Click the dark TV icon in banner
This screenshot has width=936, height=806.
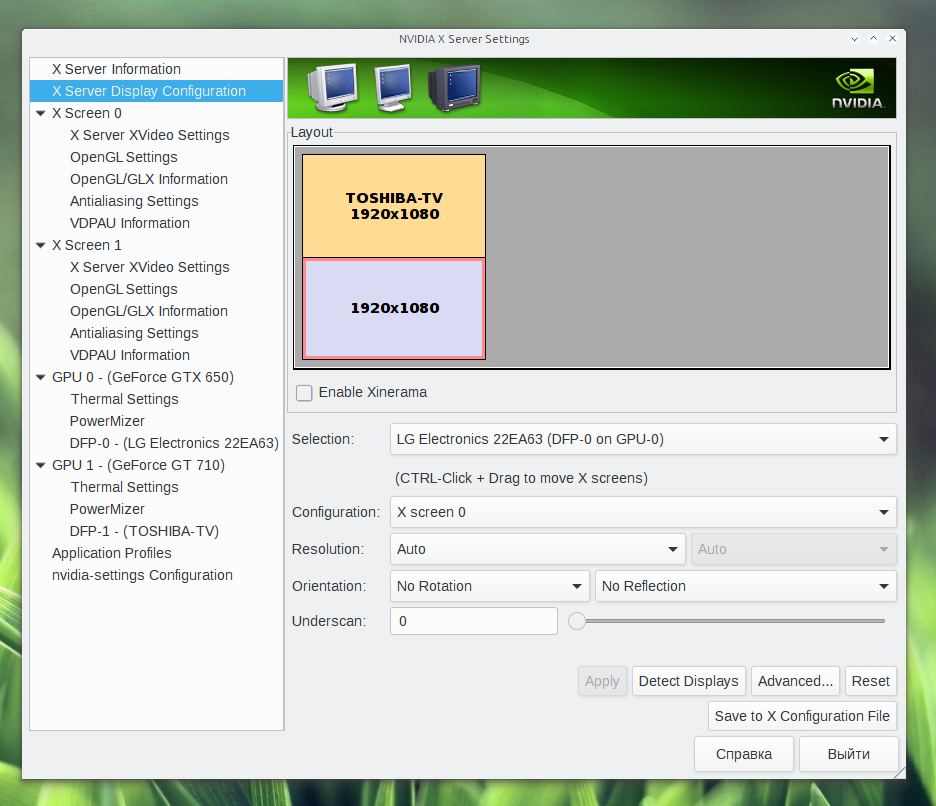tap(454, 88)
